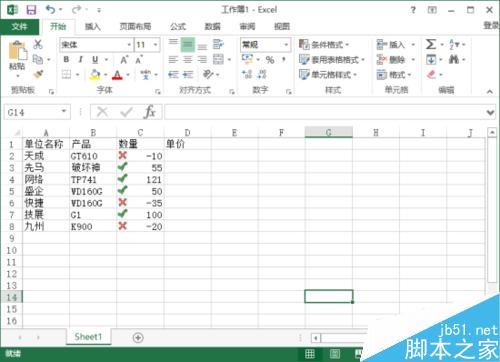Click the Wrap Text icon
The width and height of the screenshot is (500, 362).
click(218, 44)
